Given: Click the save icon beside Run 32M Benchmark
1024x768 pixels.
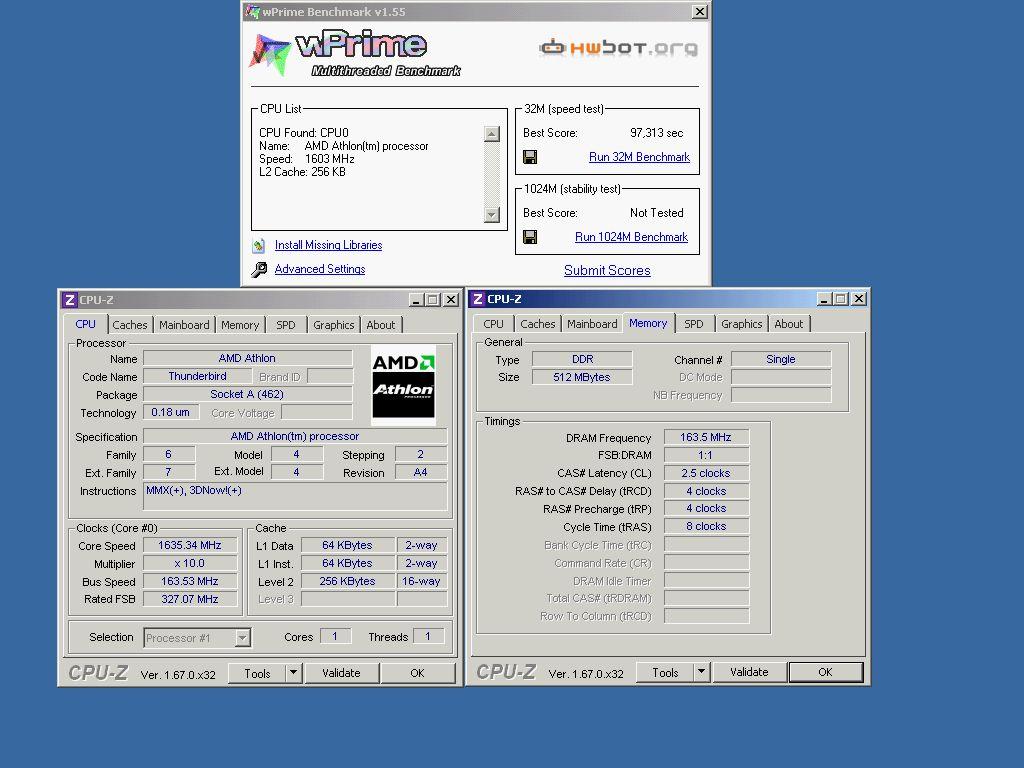Looking at the screenshot, I should tap(530, 157).
